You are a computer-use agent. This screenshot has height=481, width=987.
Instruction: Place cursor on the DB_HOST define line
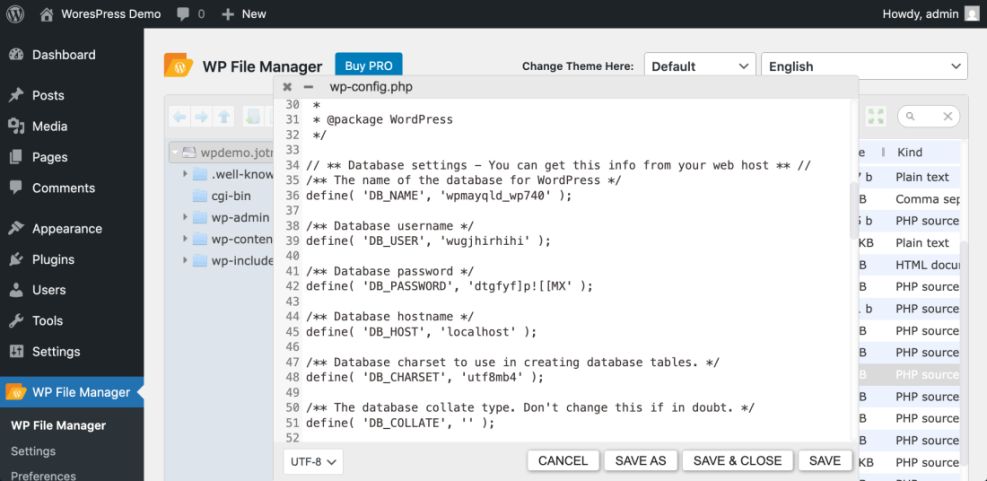tap(421, 332)
